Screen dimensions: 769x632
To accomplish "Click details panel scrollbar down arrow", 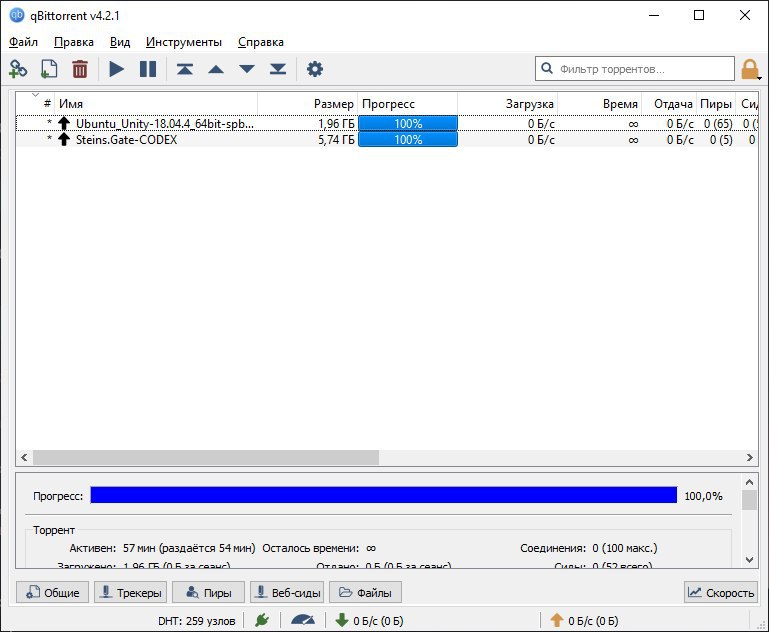I will [x=749, y=559].
